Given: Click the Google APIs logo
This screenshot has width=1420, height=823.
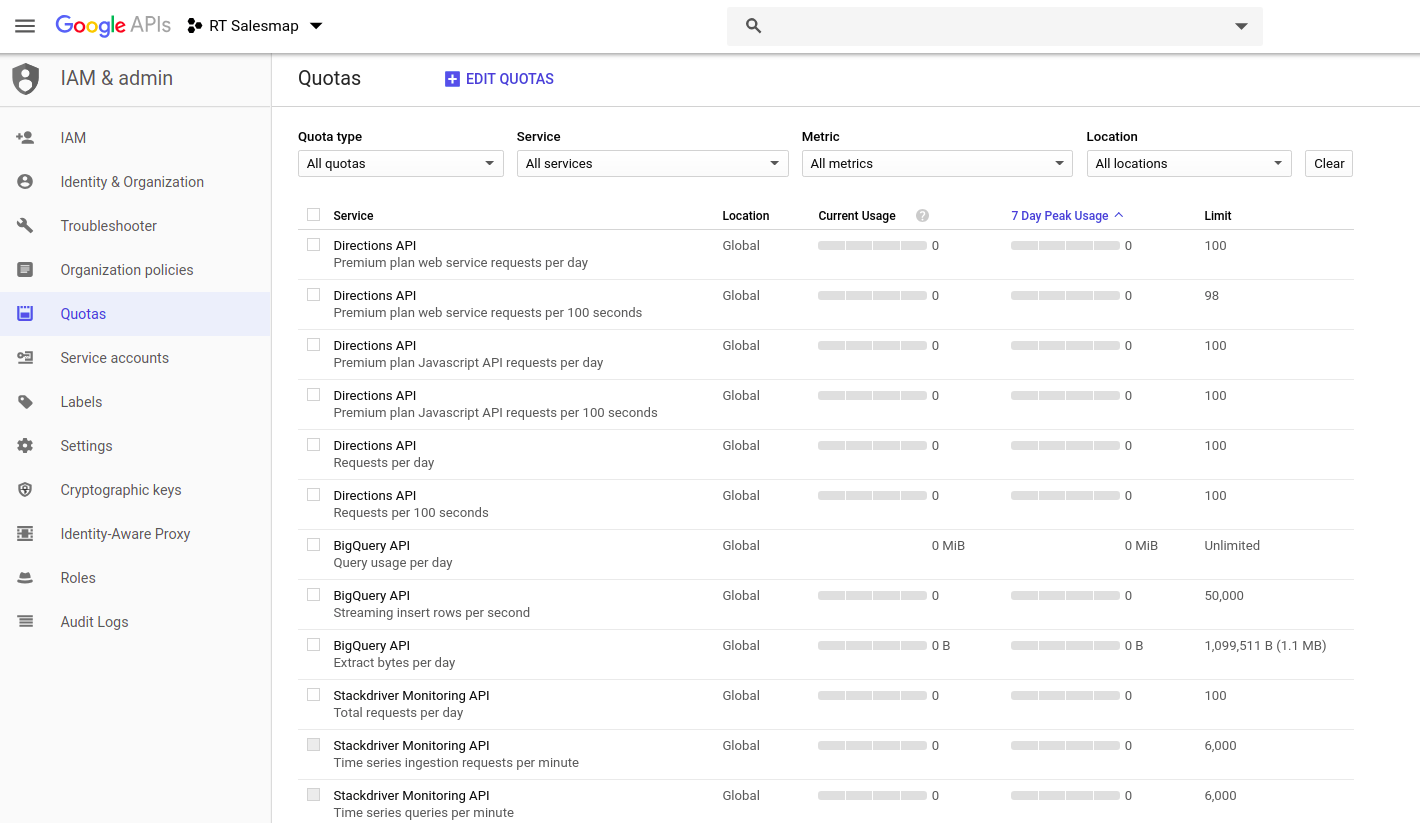Looking at the screenshot, I should 113,26.
